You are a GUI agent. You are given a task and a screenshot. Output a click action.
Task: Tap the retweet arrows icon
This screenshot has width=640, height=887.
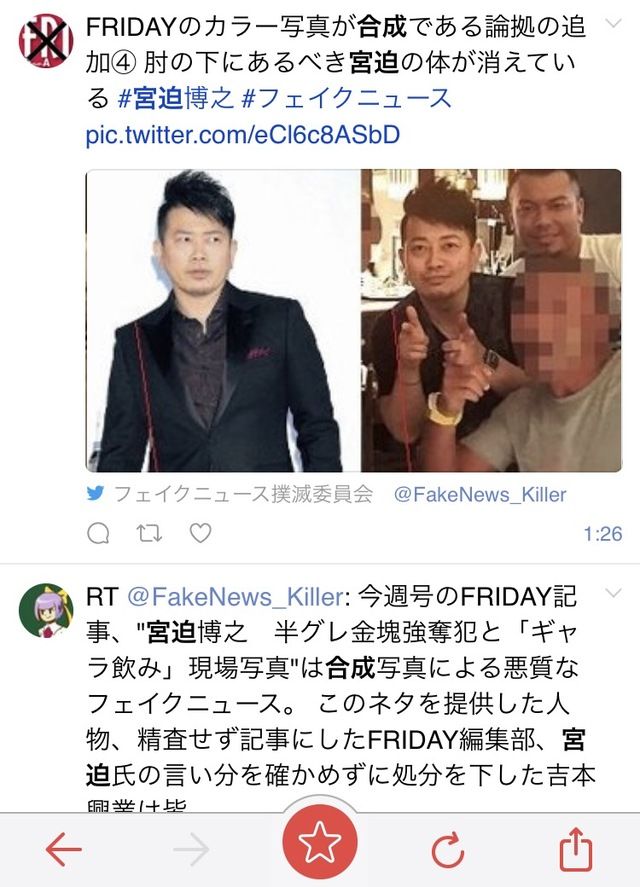[x=149, y=533]
